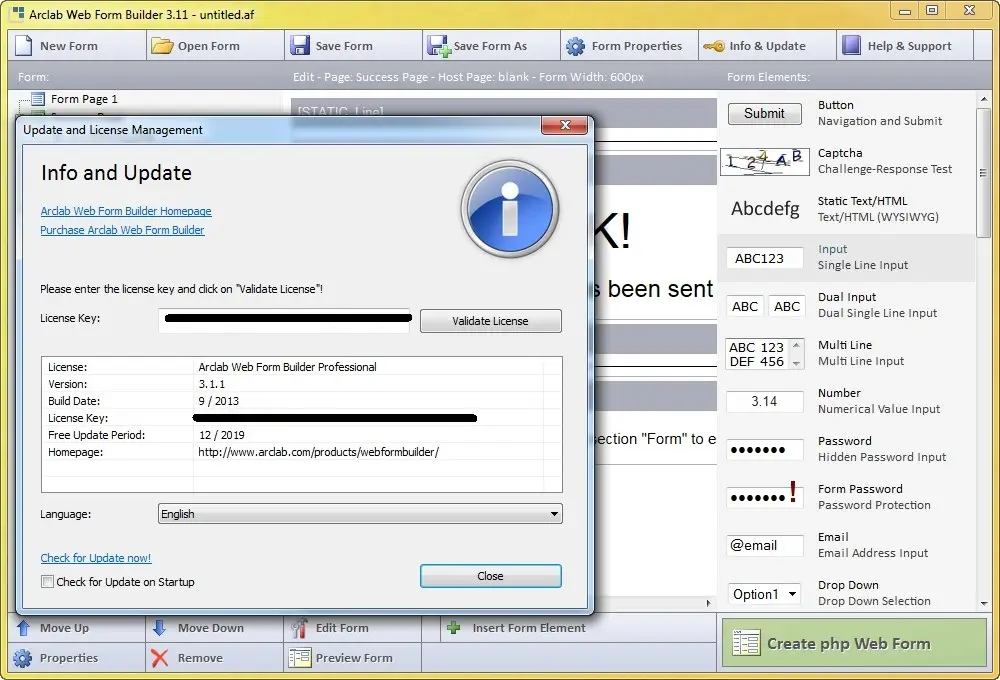Enable Check for Update on Startup checkbox
This screenshot has width=1000, height=680.
[x=47, y=582]
